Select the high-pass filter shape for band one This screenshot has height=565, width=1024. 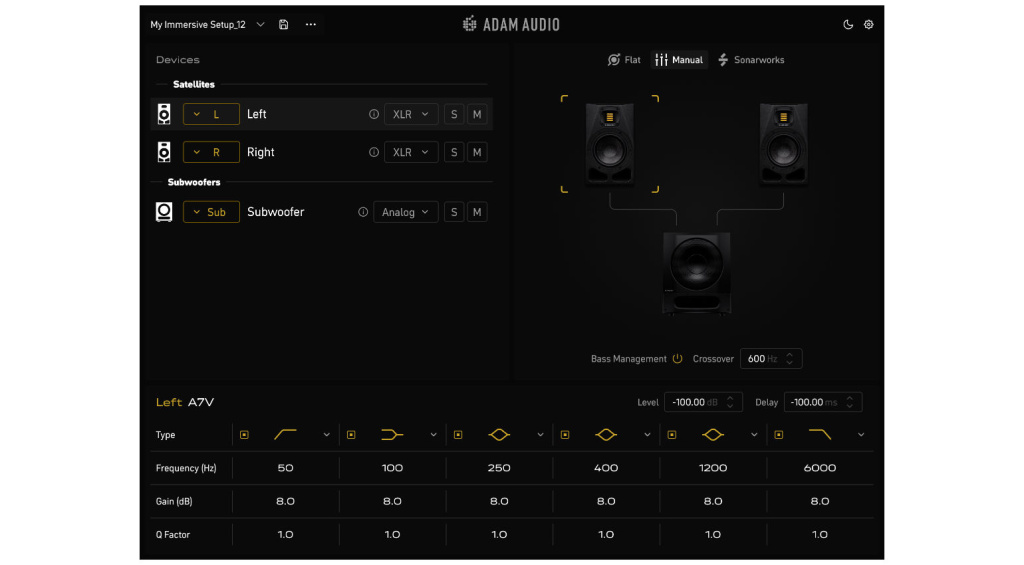[285, 434]
